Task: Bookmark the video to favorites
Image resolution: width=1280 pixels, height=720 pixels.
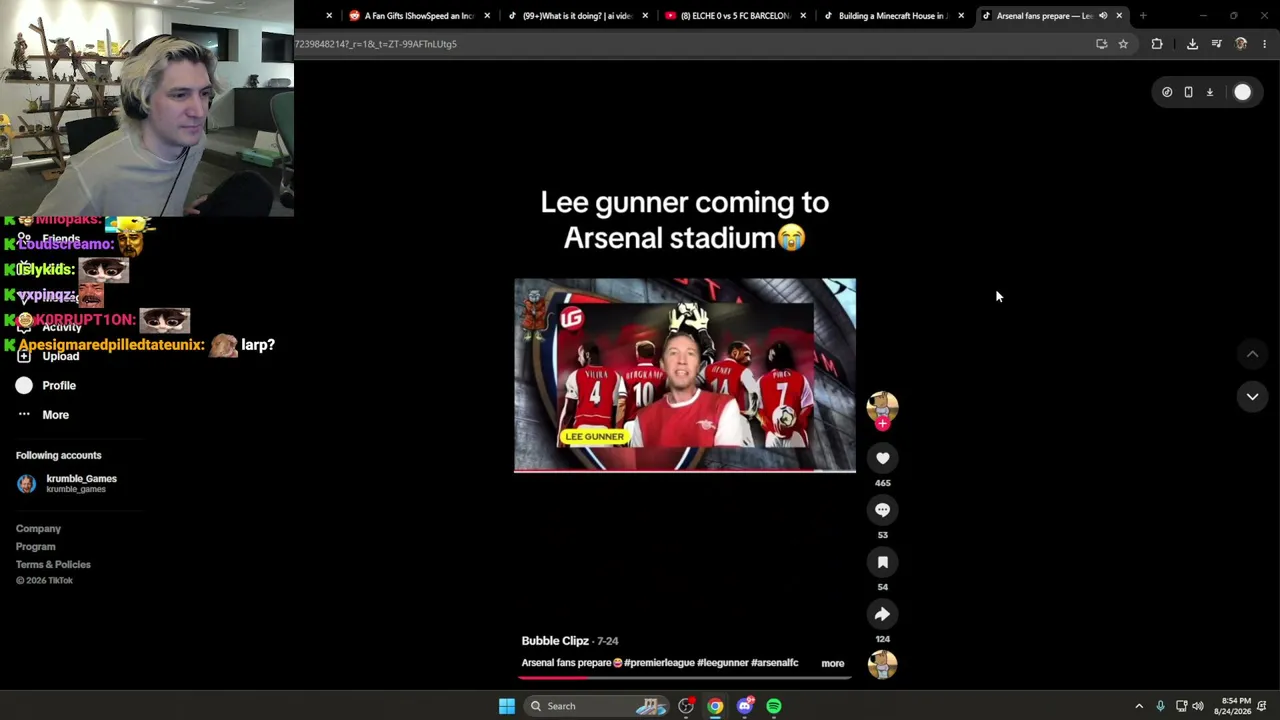Action: (882, 562)
